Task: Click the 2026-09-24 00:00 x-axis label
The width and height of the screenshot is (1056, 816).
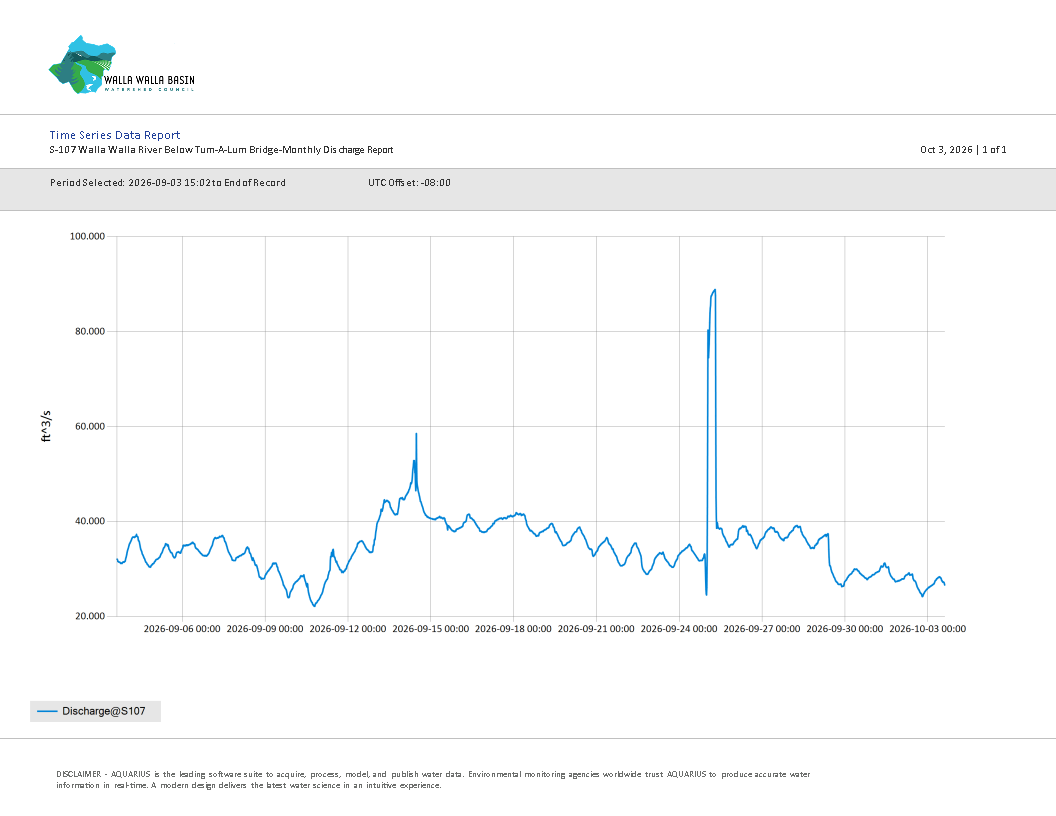Action: tap(679, 629)
